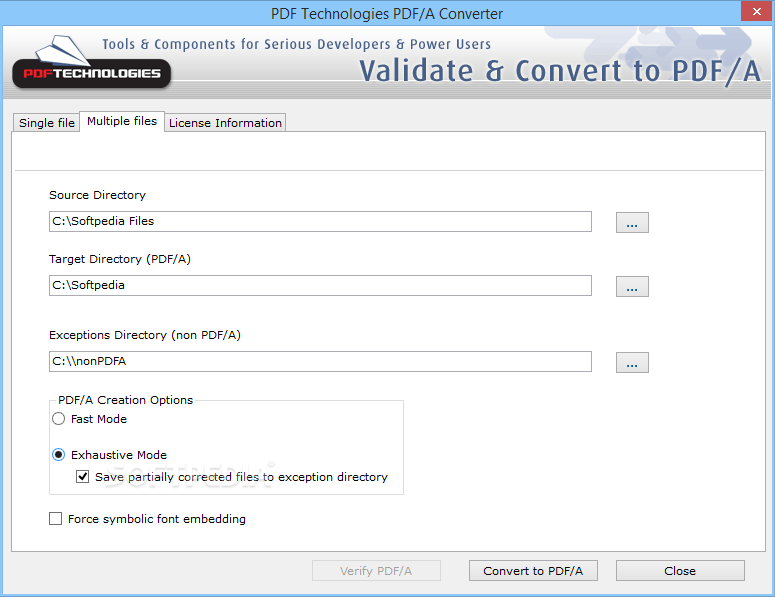Focus the Target Directory path field
This screenshot has width=775, height=597.
pyautogui.click(x=320, y=285)
